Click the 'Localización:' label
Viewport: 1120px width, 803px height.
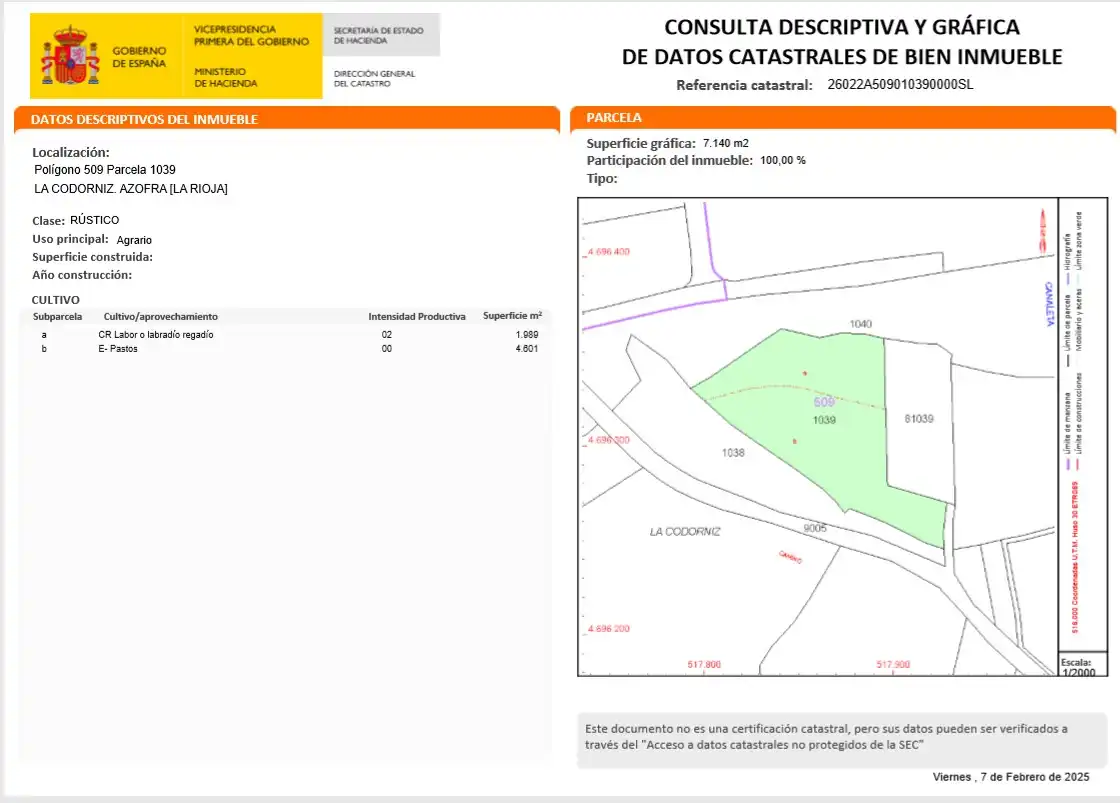[71, 152]
